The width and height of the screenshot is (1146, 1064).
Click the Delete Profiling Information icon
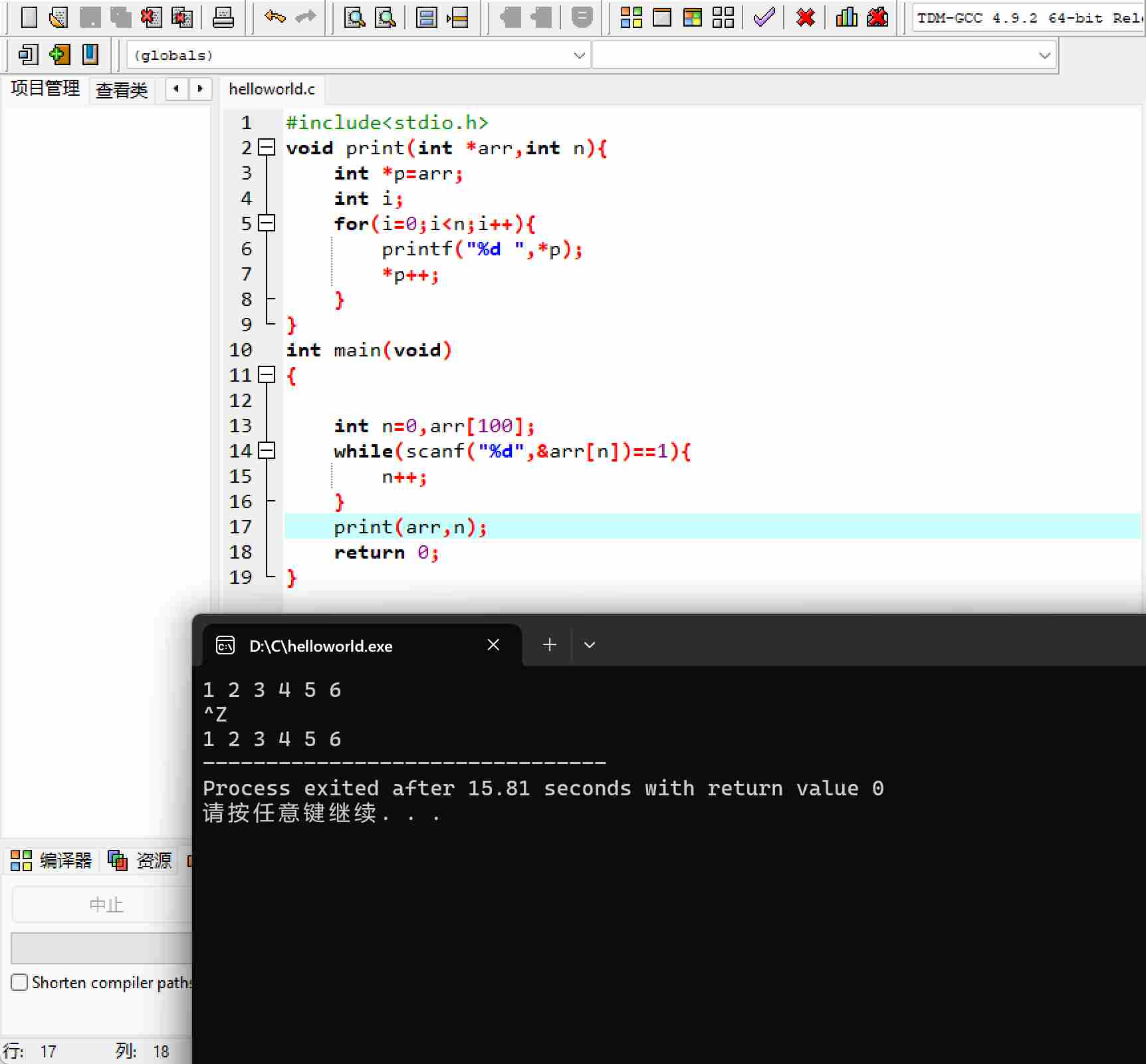[877, 17]
